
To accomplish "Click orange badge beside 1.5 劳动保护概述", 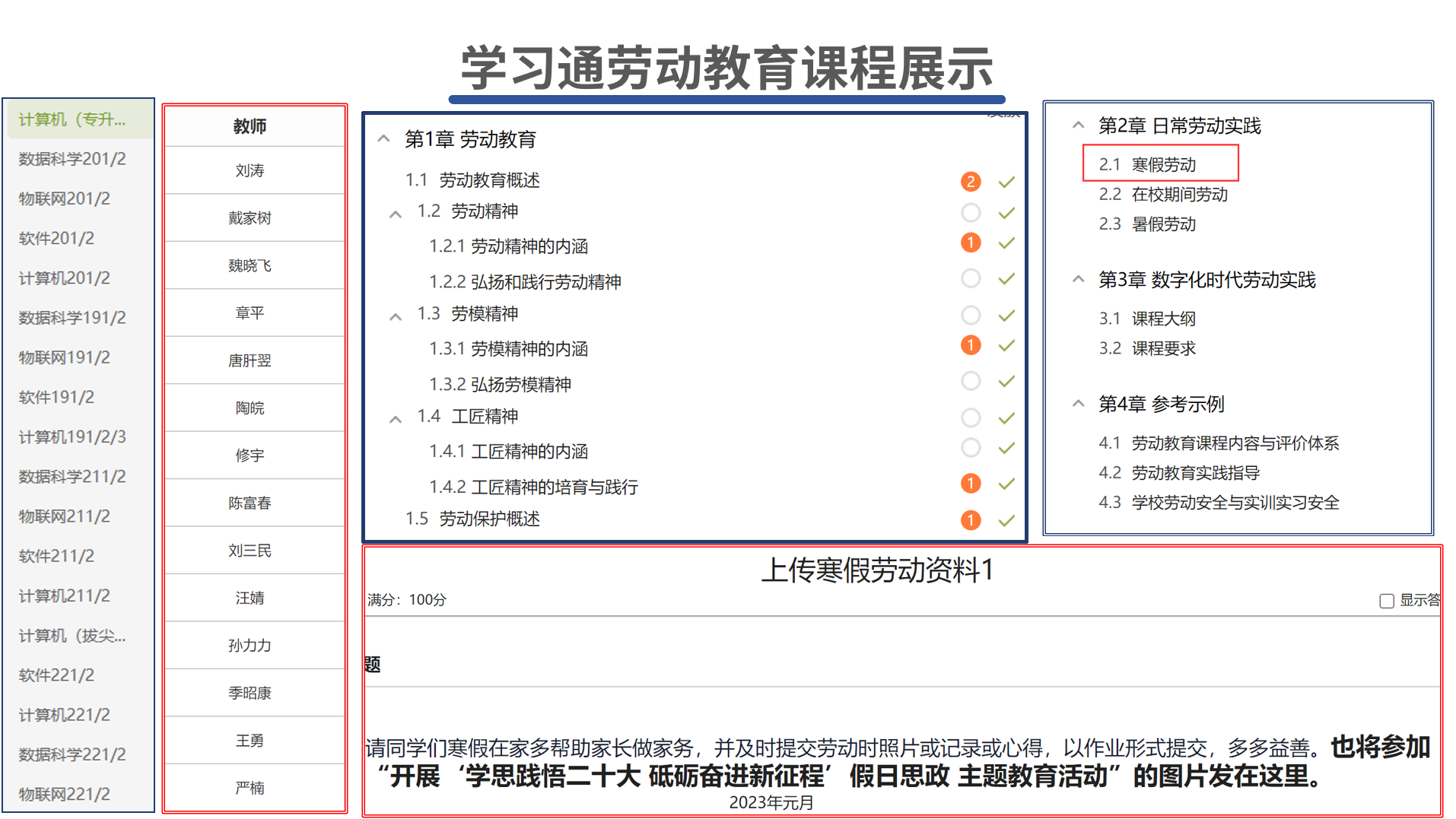I will pos(970,520).
